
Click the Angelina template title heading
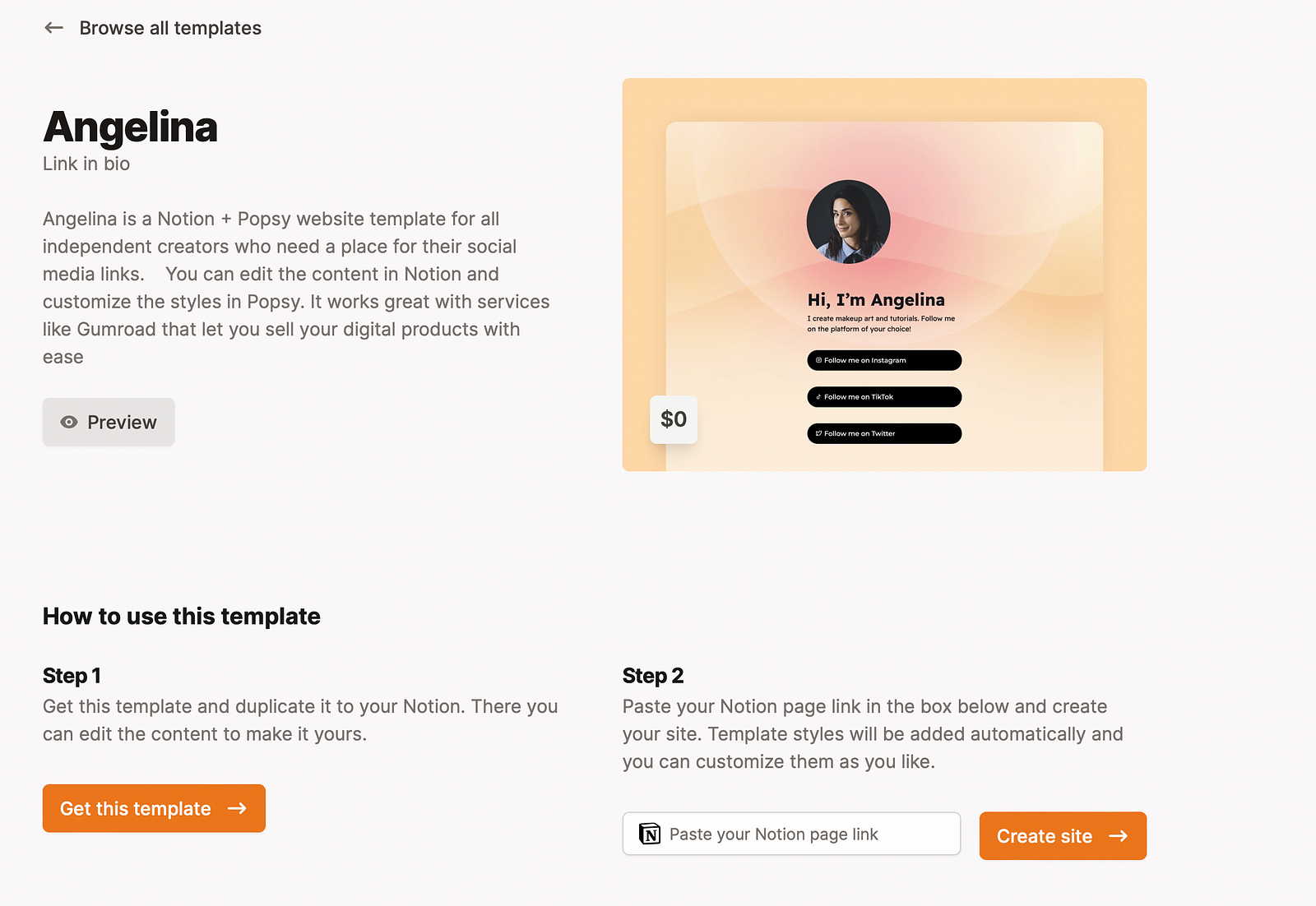tap(130, 127)
